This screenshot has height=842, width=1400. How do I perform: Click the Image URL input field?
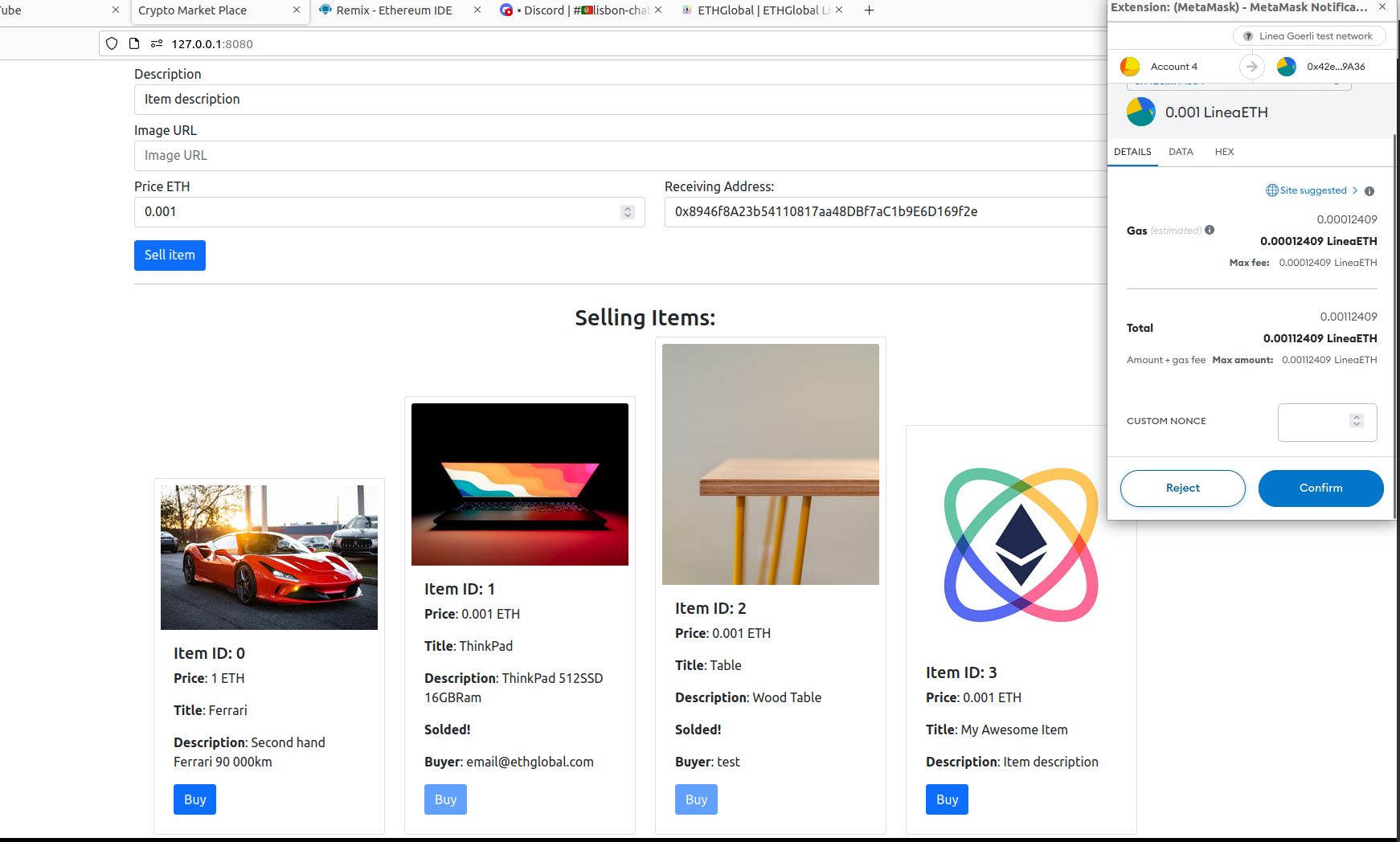coord(620,156)
